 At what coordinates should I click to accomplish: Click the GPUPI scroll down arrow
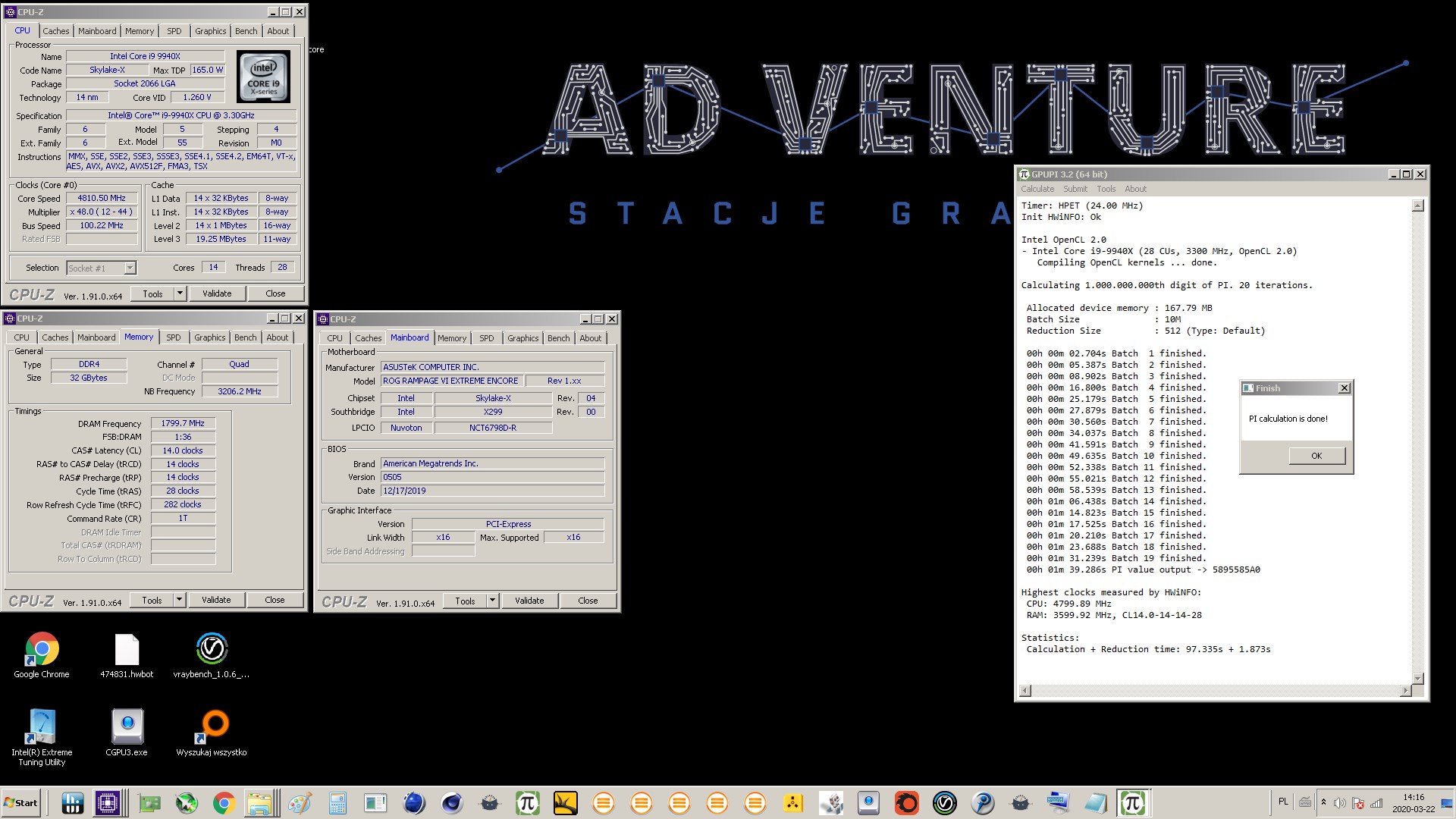tap(1418, 678)
